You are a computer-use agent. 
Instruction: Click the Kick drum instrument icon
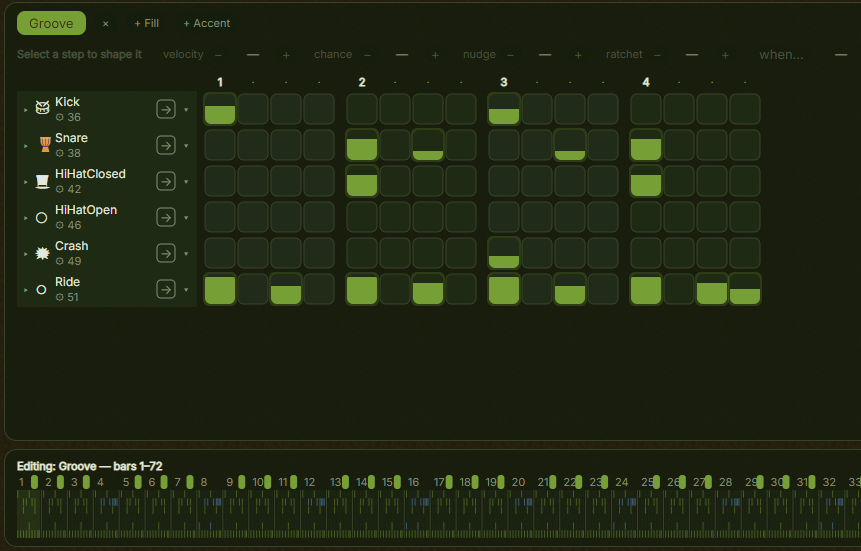click(x=42, y=108)
